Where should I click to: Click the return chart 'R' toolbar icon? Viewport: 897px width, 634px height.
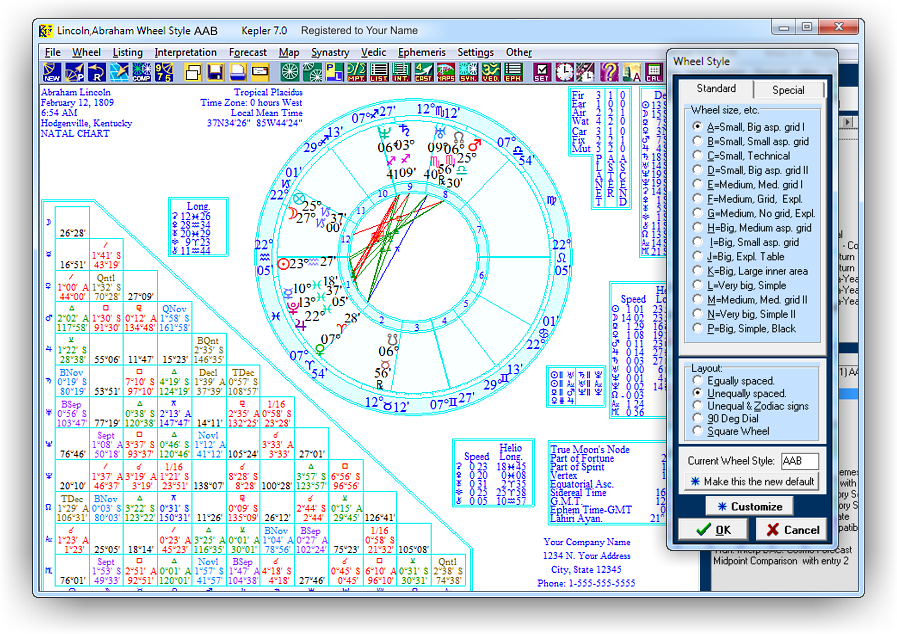tap(96, 72)
